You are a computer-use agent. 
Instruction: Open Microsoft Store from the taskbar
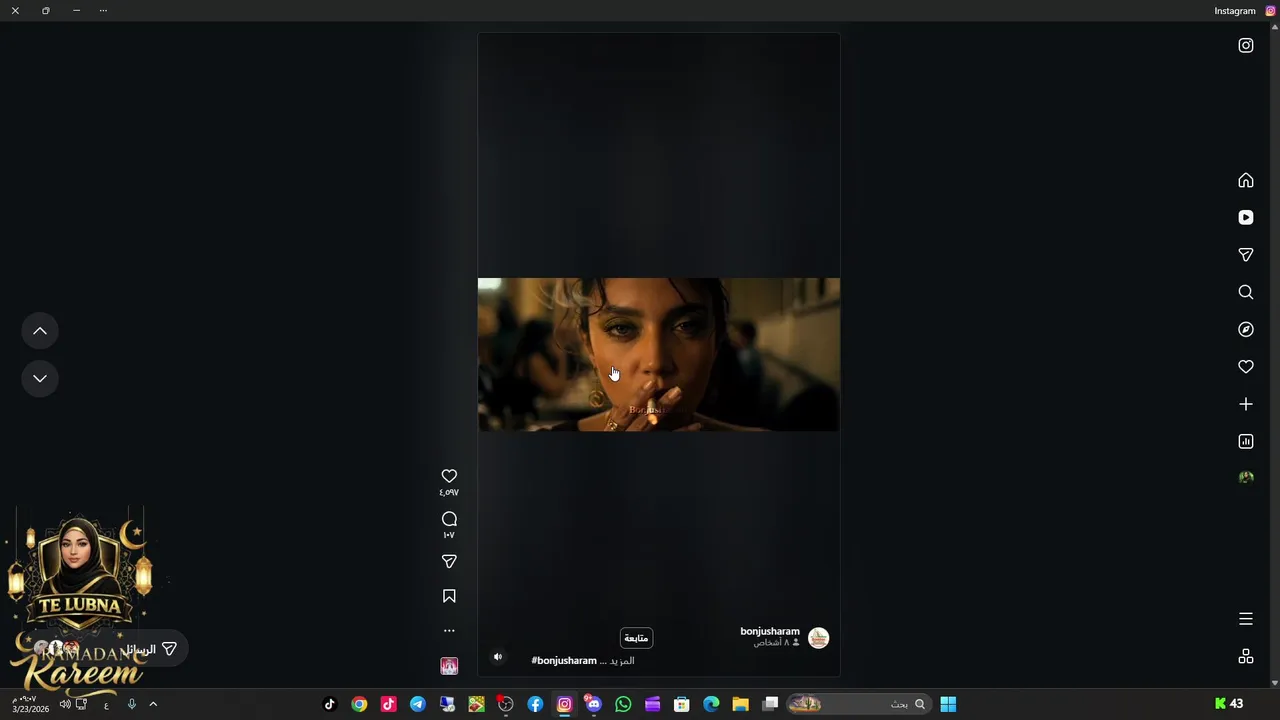682,704
